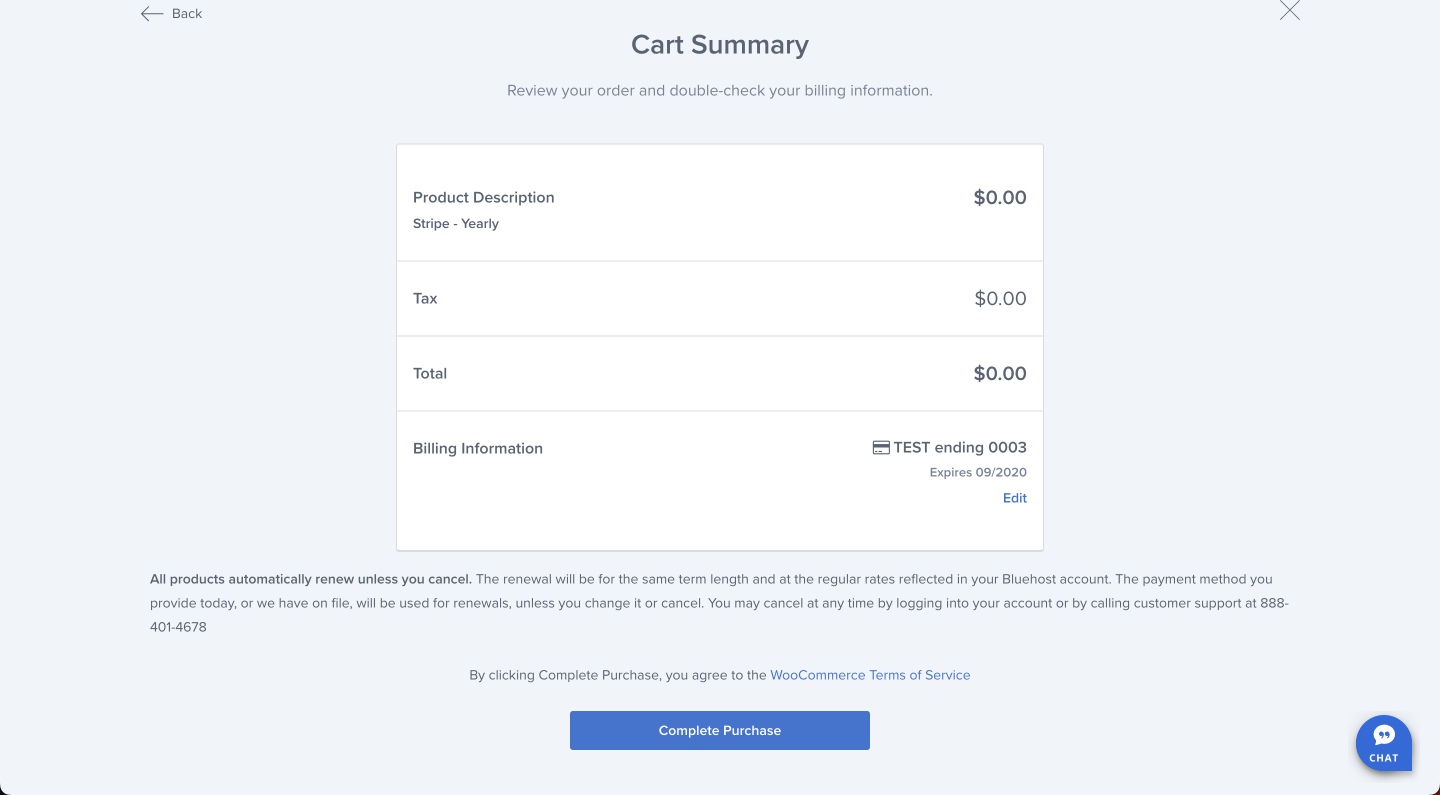The image size is (1440, 795).
Task: Close the cart summary with the X
Action: pos(1290,11)
